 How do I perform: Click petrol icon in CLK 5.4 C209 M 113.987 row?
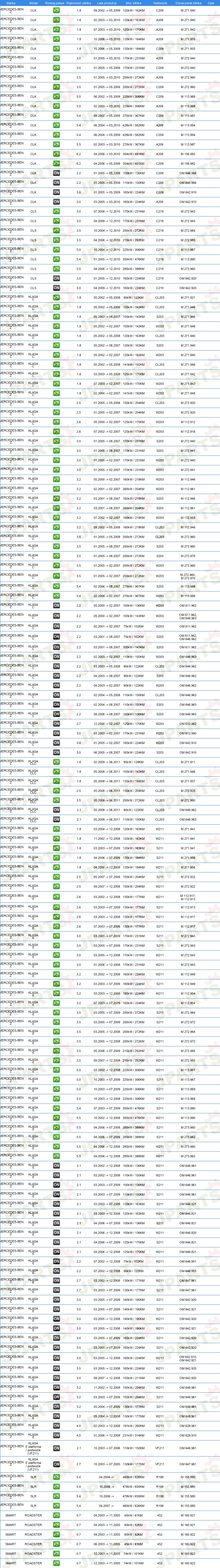click(56, 116)
